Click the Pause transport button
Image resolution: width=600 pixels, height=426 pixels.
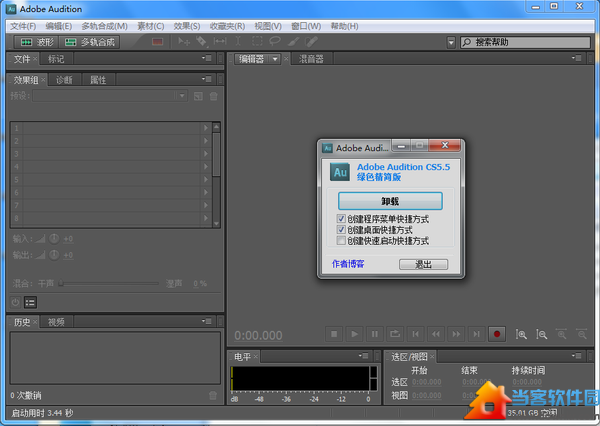(x=375, y=334)
